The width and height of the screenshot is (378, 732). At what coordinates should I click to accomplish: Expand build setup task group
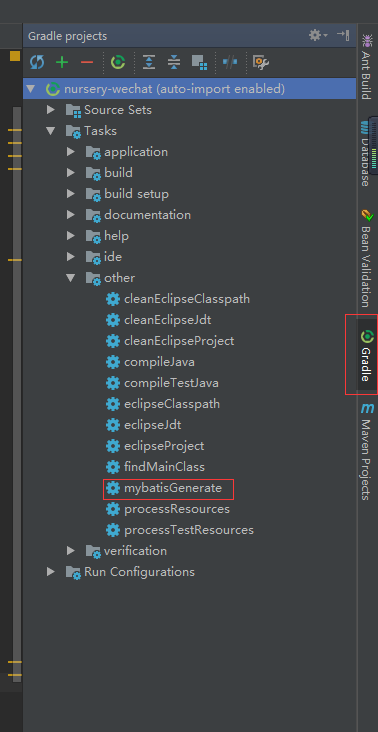click(x=71, y=194)
